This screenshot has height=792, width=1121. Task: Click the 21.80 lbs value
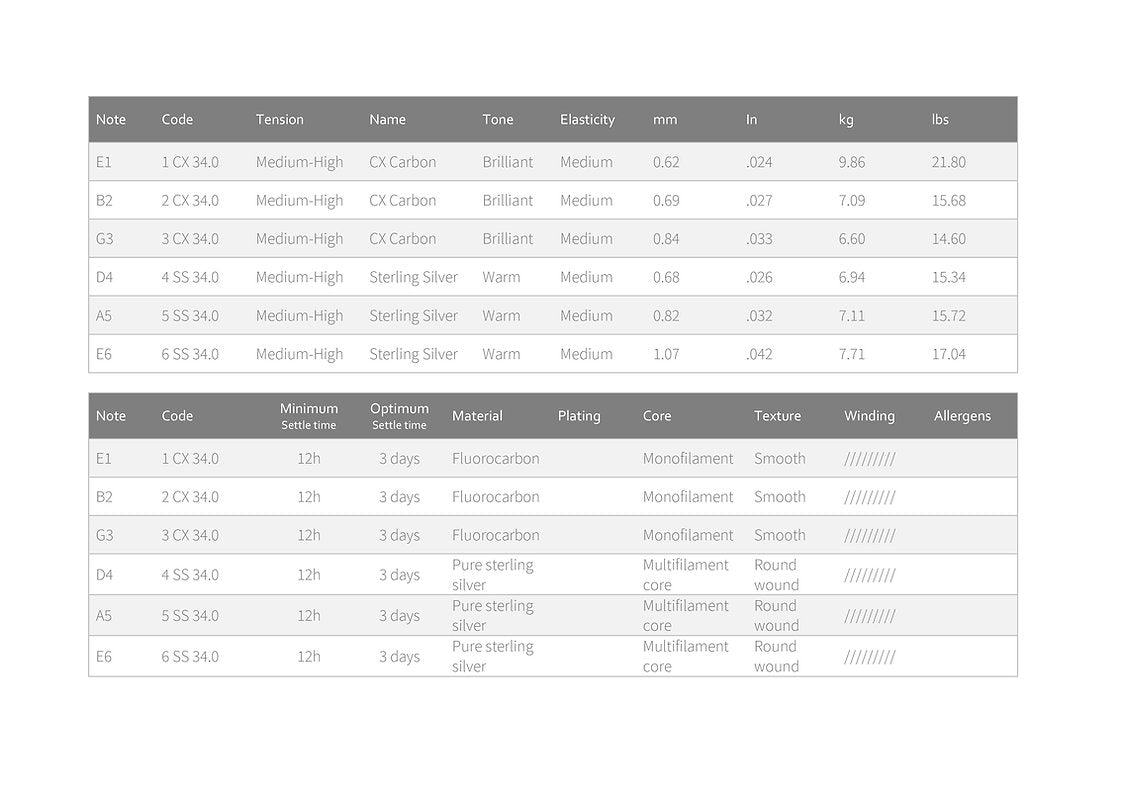click(x=948, y=162)
